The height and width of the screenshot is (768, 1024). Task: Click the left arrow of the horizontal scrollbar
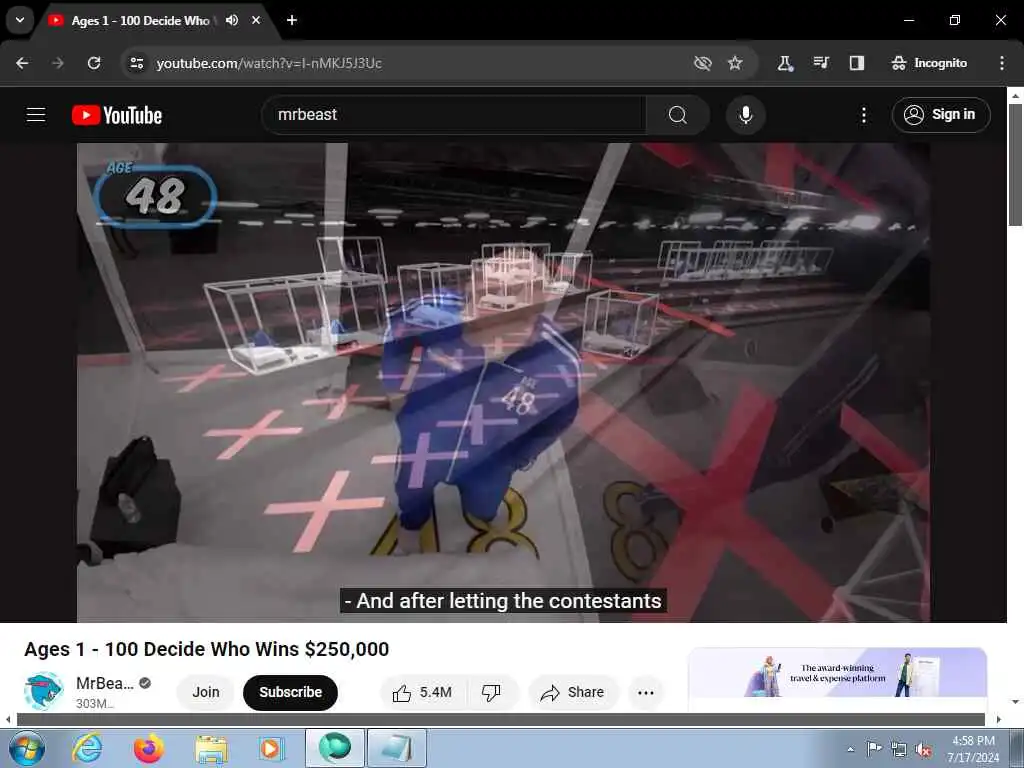[x=7, y=720]
